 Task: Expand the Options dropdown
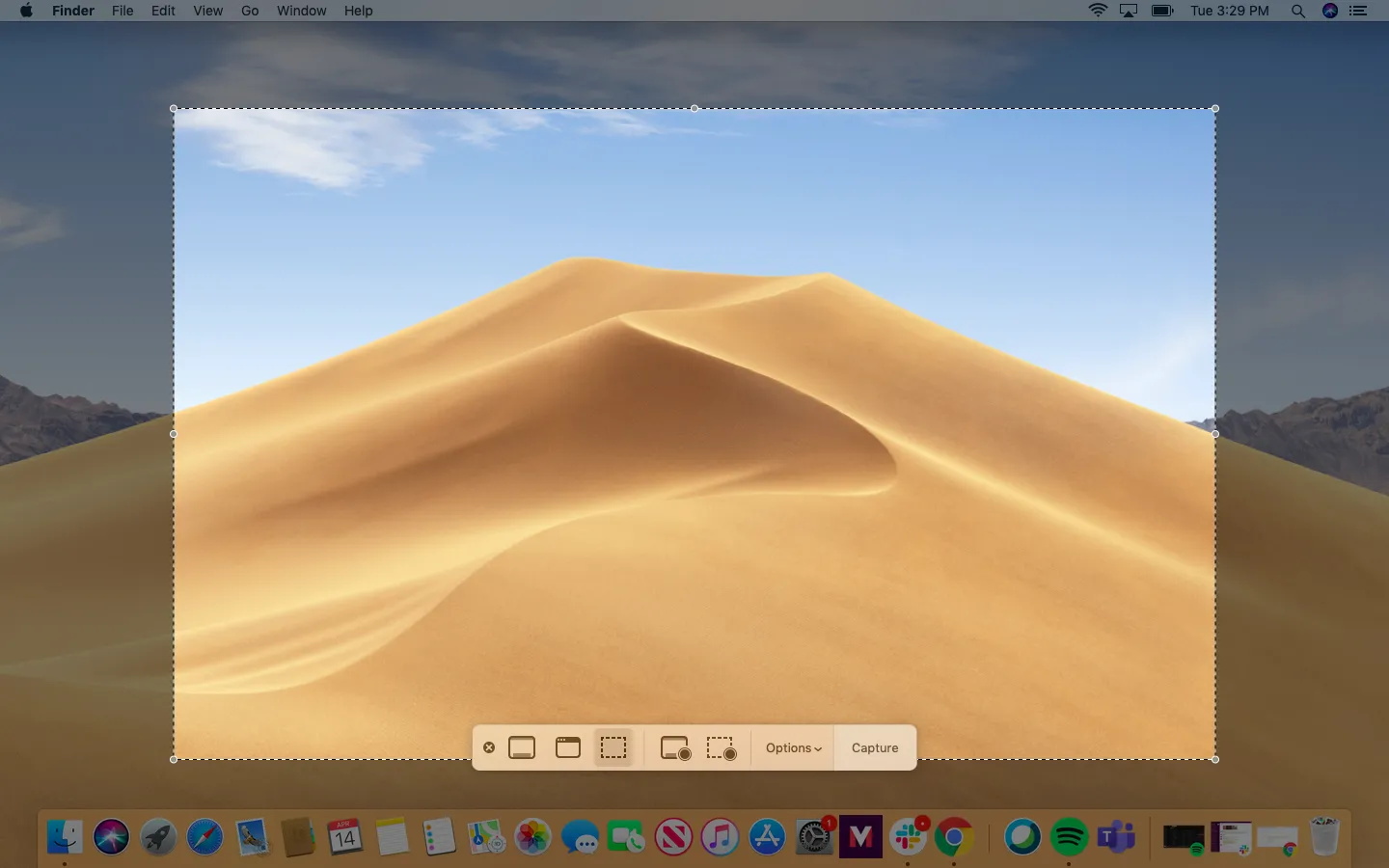pyautogui.click(x=793, y=747)
